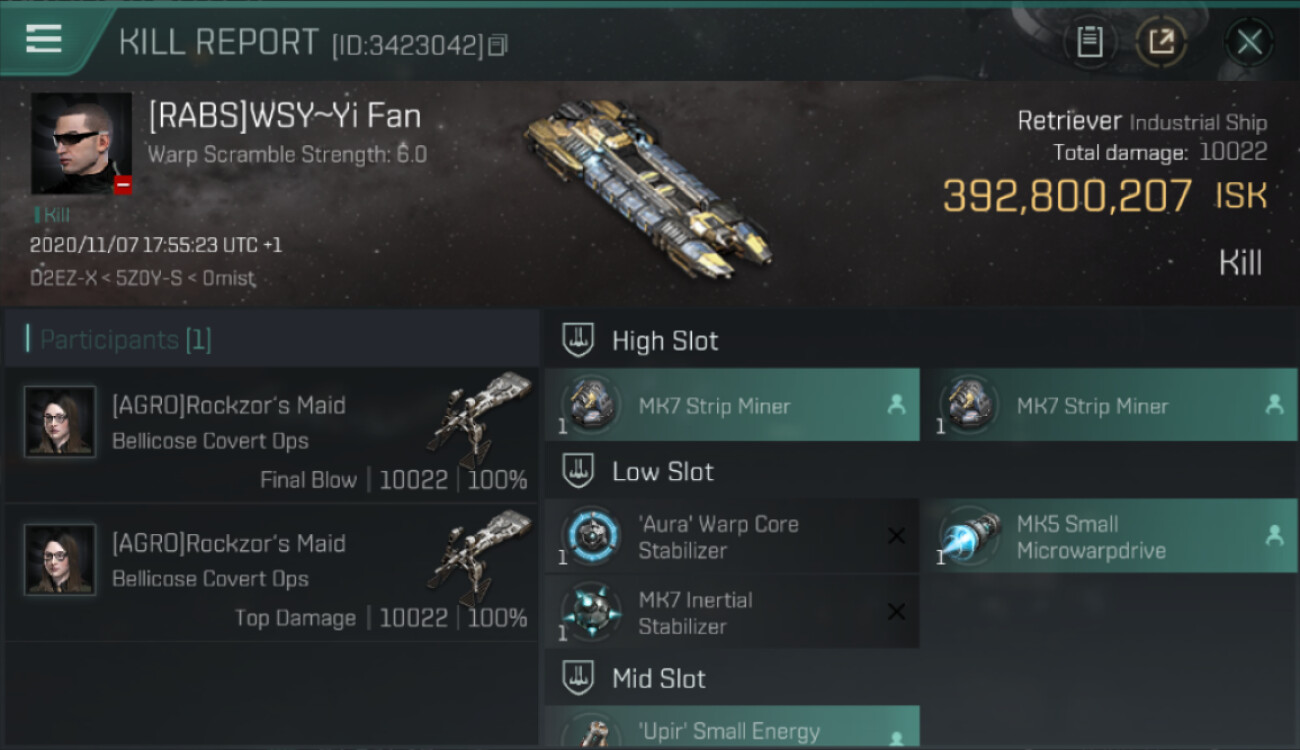1300x750 pixels.
Task: Tap the MK7 Inertial Stabilizer icon
Action: point(590,612)
